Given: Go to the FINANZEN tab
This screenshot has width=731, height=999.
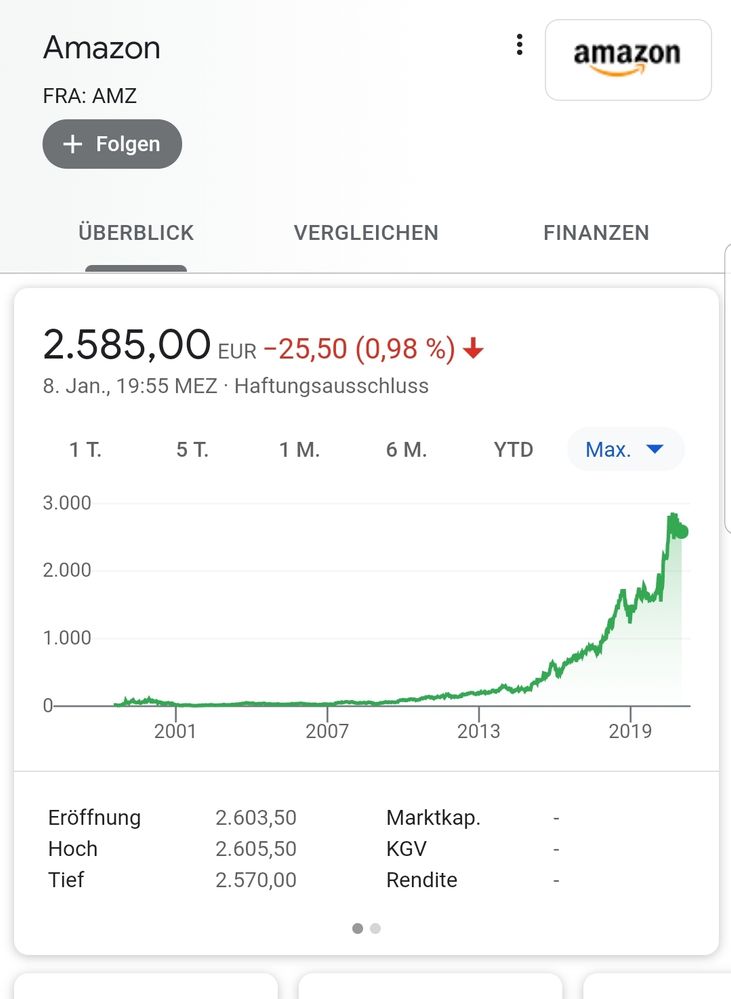Looking at the screenshot, I should [596, 233].
